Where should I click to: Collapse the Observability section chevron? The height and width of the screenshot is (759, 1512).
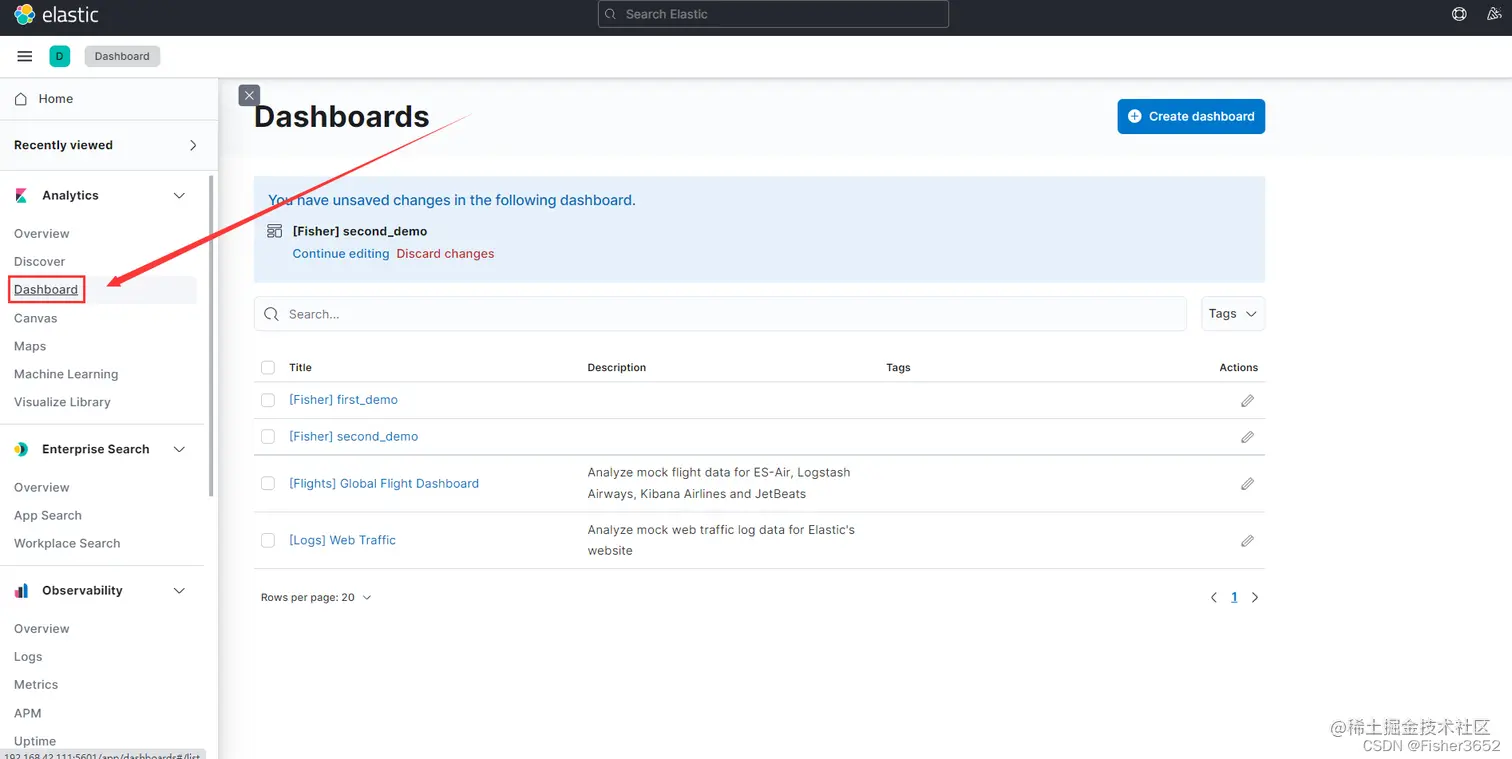pos(180,591)
